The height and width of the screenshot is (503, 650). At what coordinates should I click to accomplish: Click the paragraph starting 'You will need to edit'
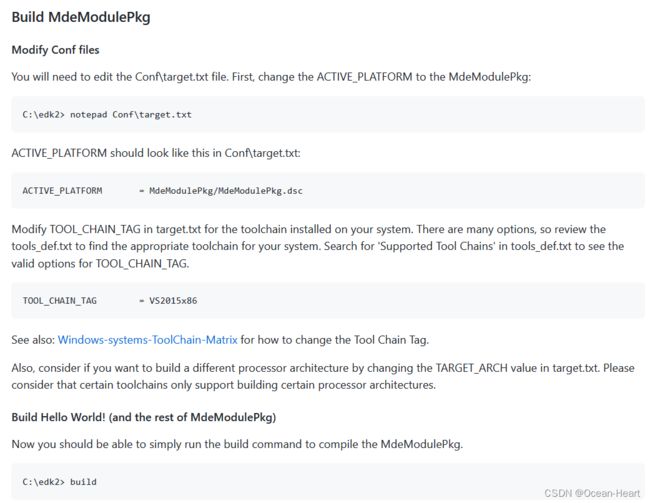coord(271,77)
